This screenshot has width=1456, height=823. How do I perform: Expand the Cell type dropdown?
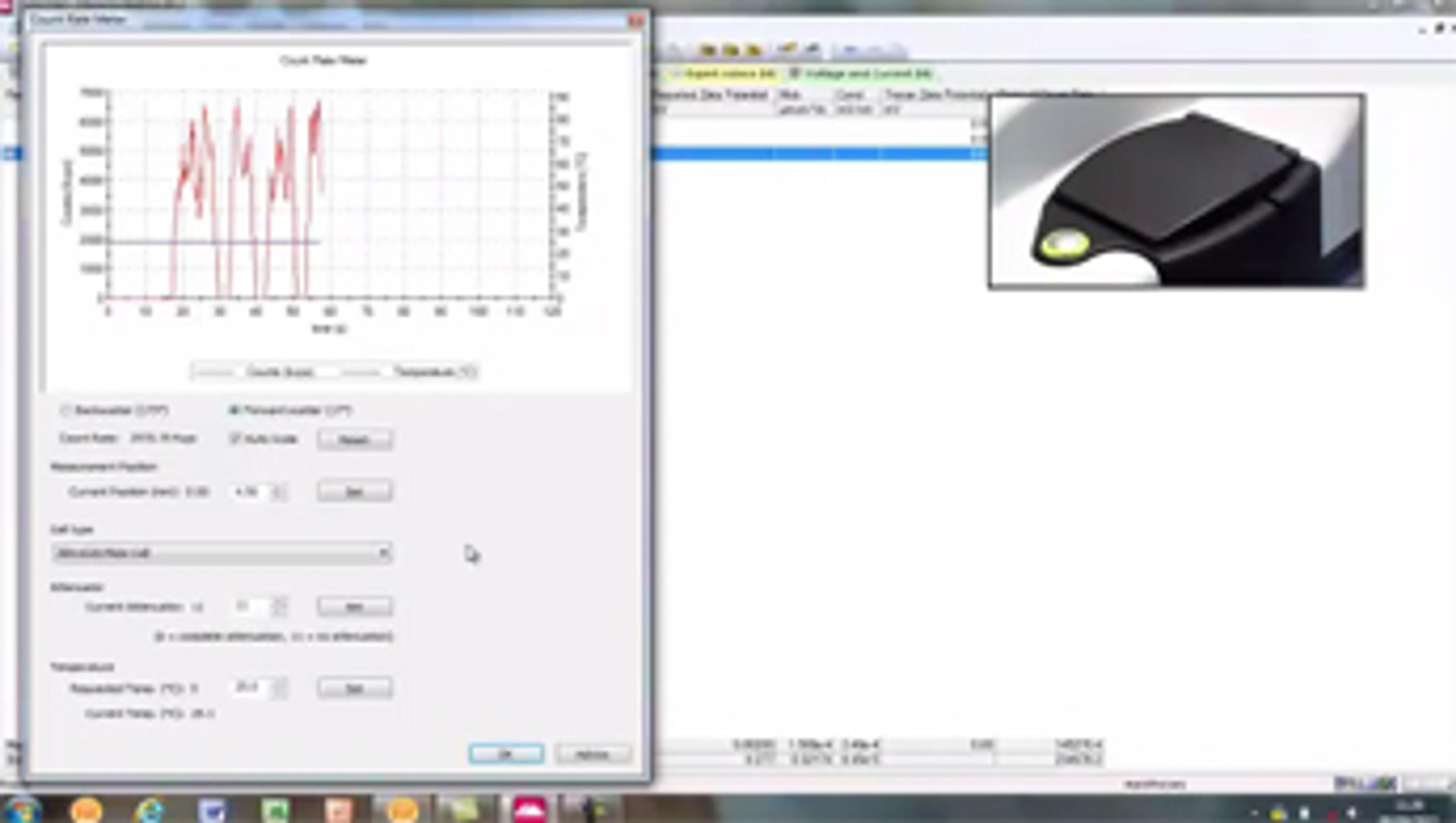pos(383,553)
